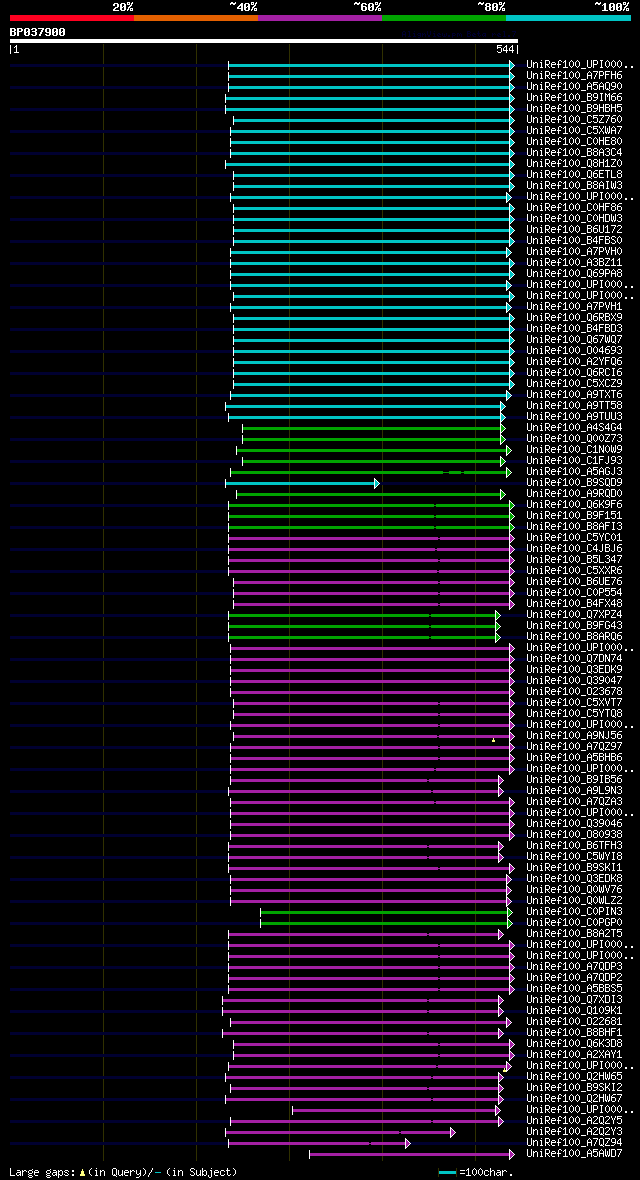The width and height of the screenshot is (640, 1180).
Task: Click the short cyan alignment bar for B9SQD9
Action: [302, 483]
